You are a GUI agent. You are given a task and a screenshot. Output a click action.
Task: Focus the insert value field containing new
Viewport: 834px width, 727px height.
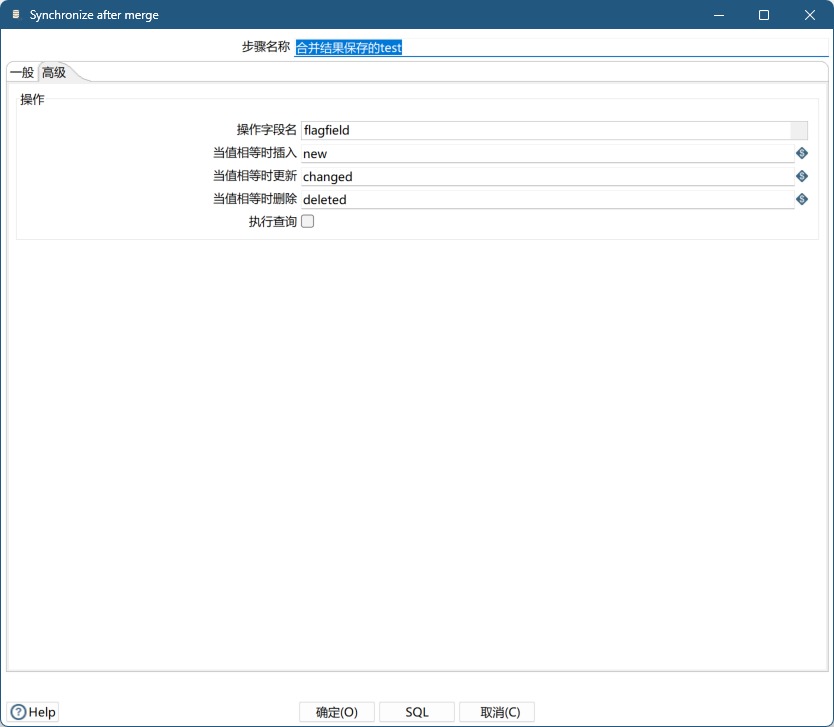(x=547, y=153)
